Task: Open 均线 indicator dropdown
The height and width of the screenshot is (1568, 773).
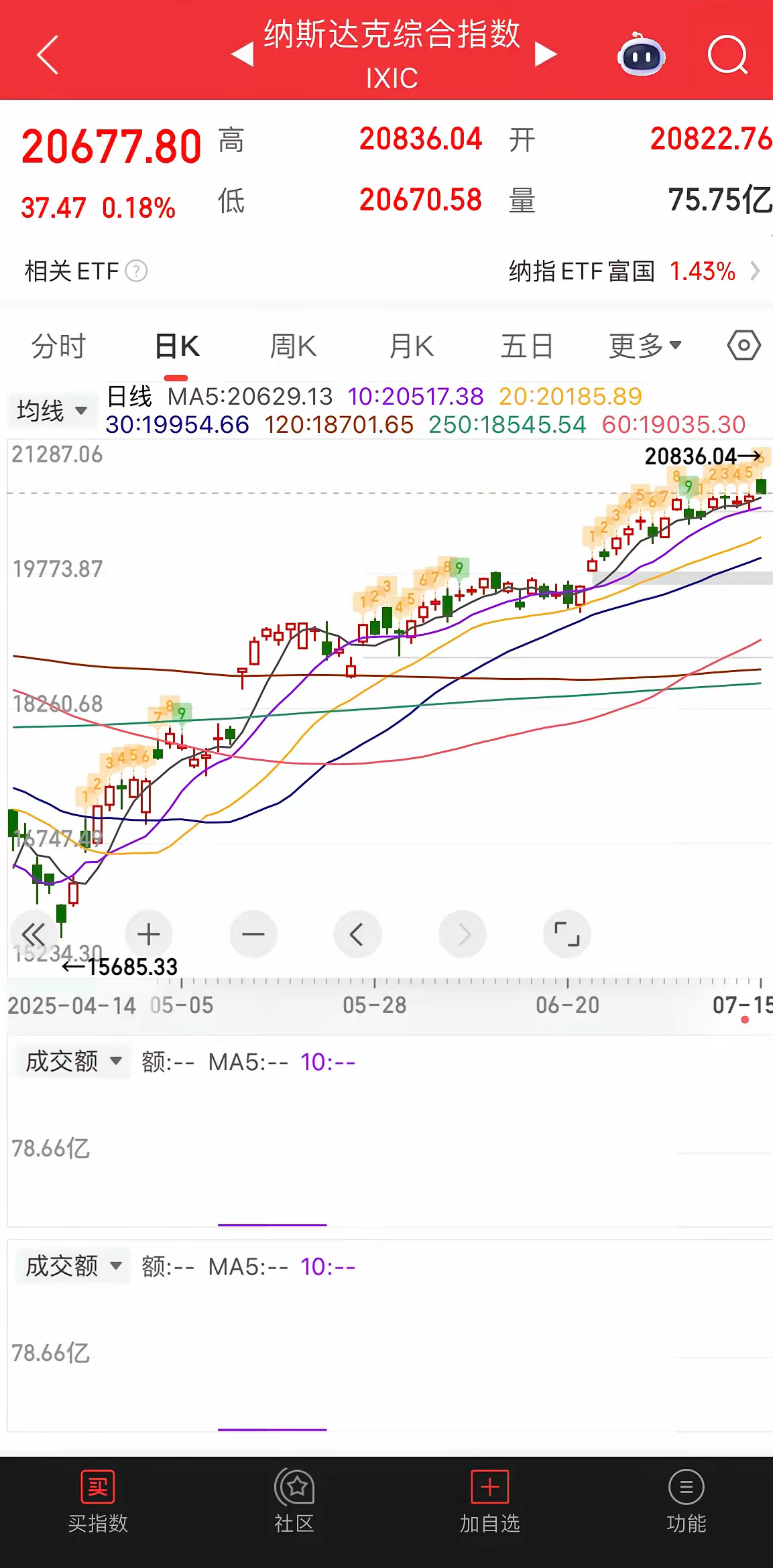Action: (51, 410)
